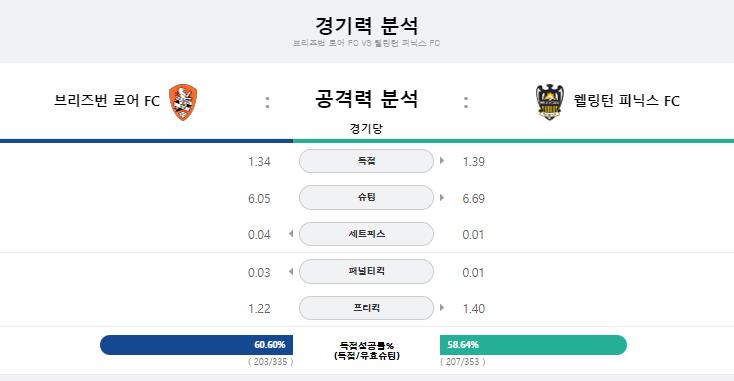Click the 웰링턴 피닉스 FC team name
This screenshot has height=381, width=734.
click(x=627, y=101)
